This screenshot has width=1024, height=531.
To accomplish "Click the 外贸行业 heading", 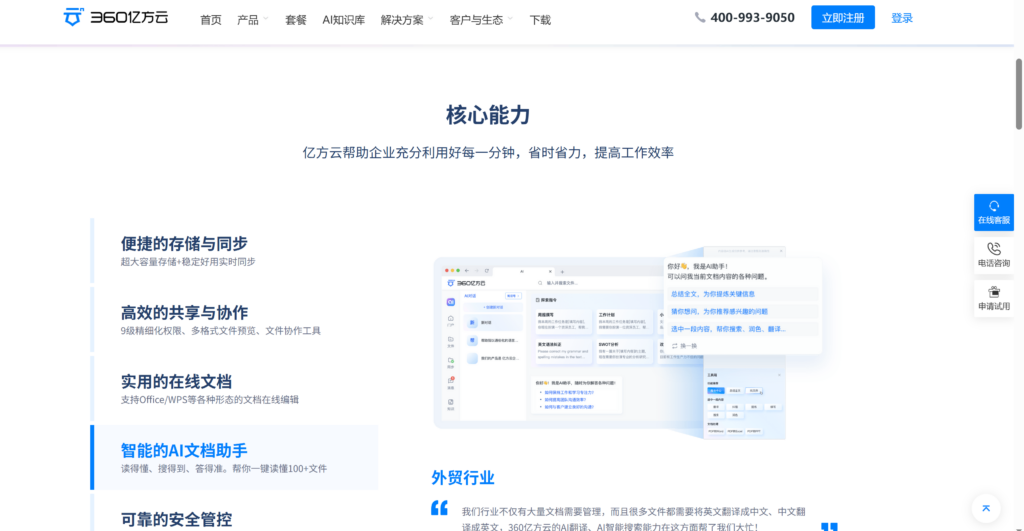I will (x=462, y=477).
